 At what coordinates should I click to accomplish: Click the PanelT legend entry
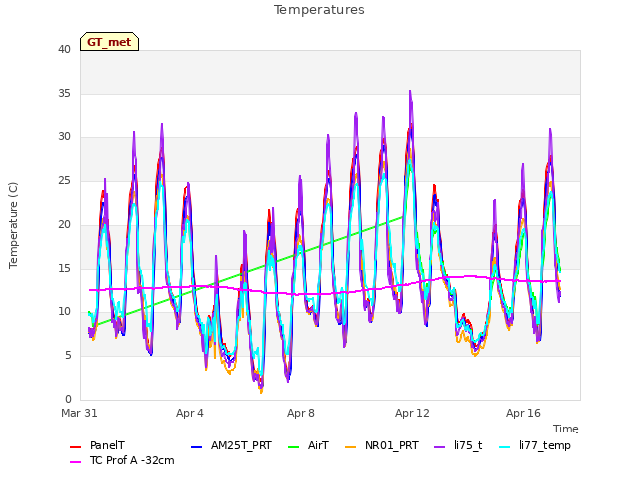pyautogui.click(x=98, y=445)
